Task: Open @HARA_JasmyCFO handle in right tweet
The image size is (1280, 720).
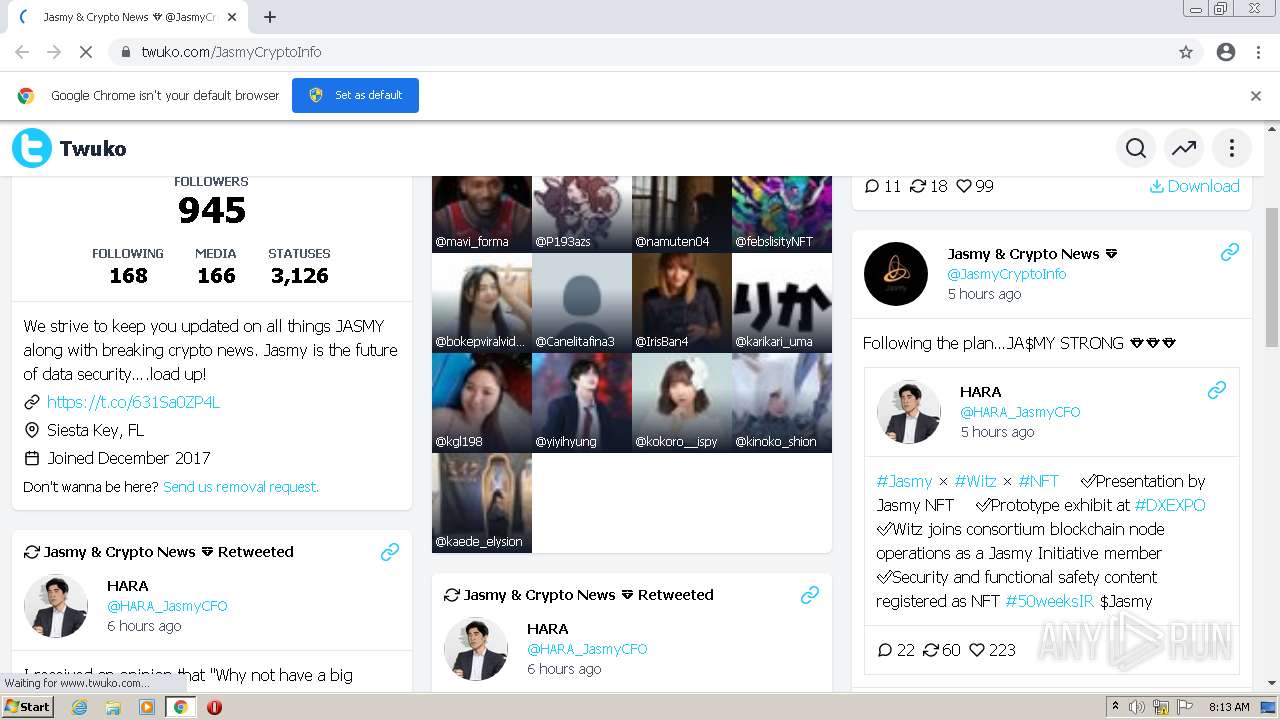Action: 1020,412
